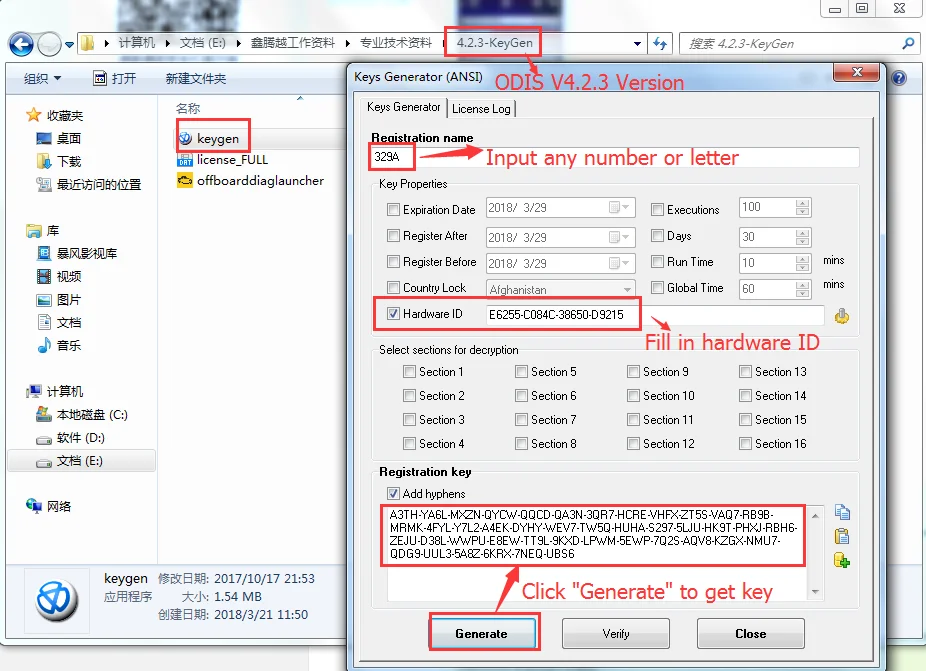926x671 pixels.
Task: Open address bar history dropdown arrow
Action: (x=637, y=44)
